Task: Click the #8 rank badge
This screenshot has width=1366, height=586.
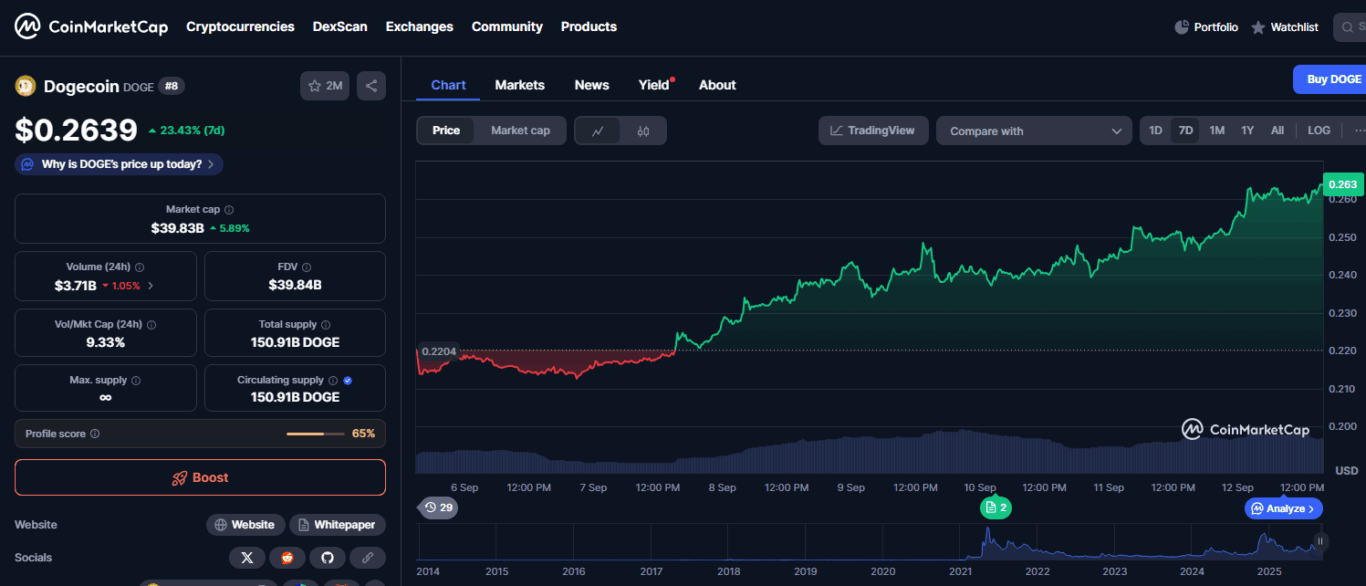Action: 171,86
